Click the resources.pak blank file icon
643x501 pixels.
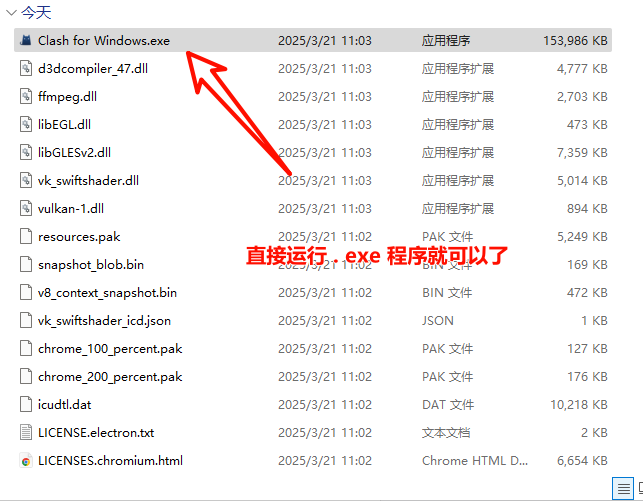coord(27,237)
